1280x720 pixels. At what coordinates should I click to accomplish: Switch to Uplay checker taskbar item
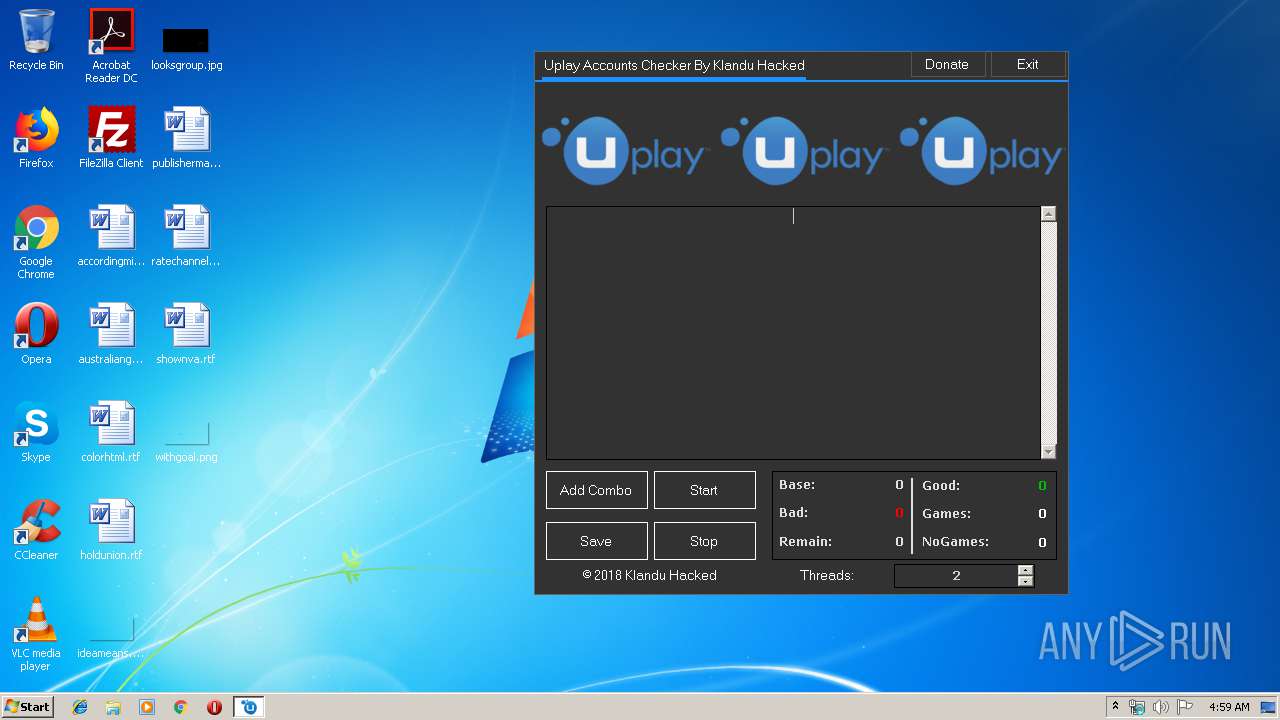249,707
